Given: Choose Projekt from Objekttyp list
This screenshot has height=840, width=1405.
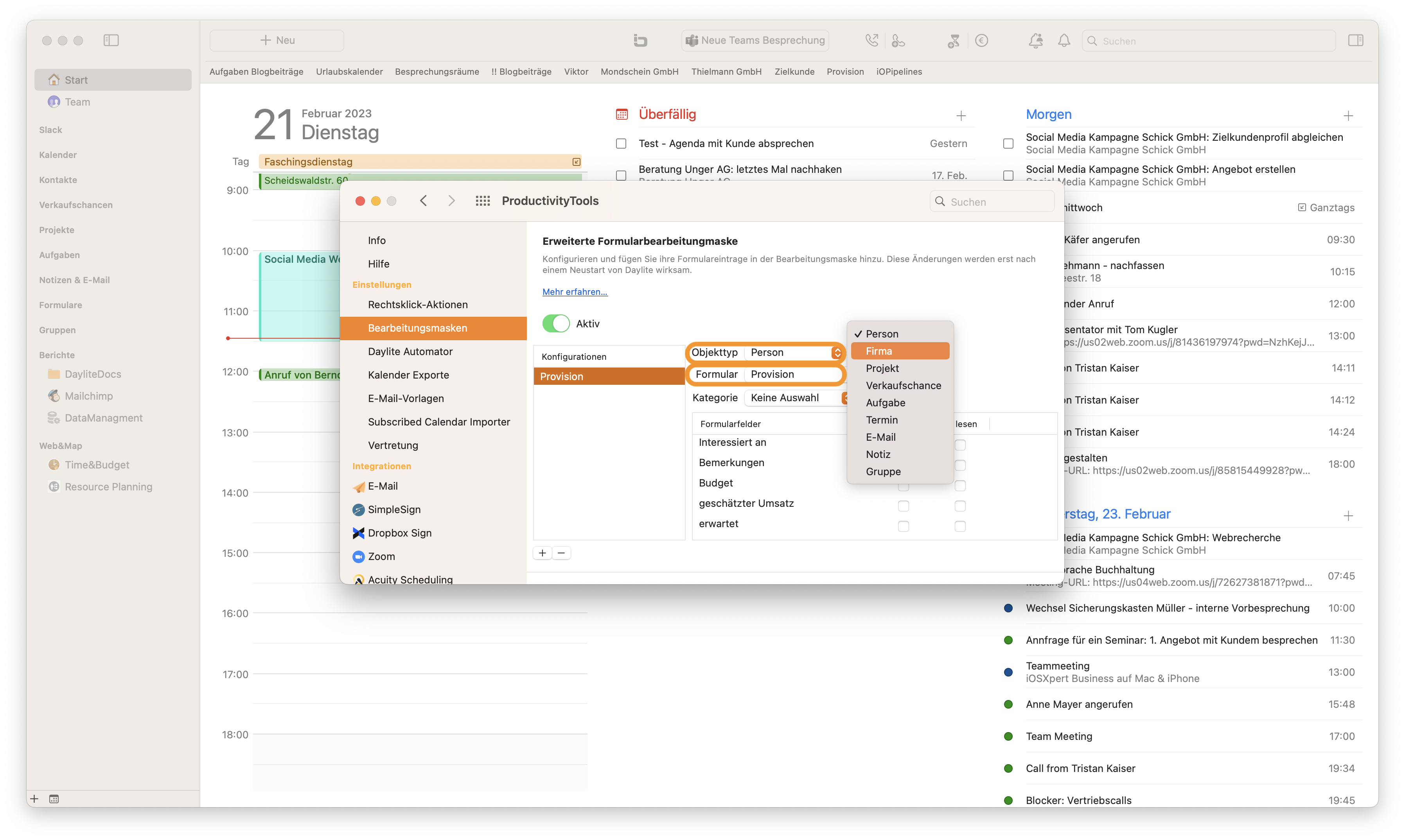Looking at the screenshot, I should coord(900,368).
